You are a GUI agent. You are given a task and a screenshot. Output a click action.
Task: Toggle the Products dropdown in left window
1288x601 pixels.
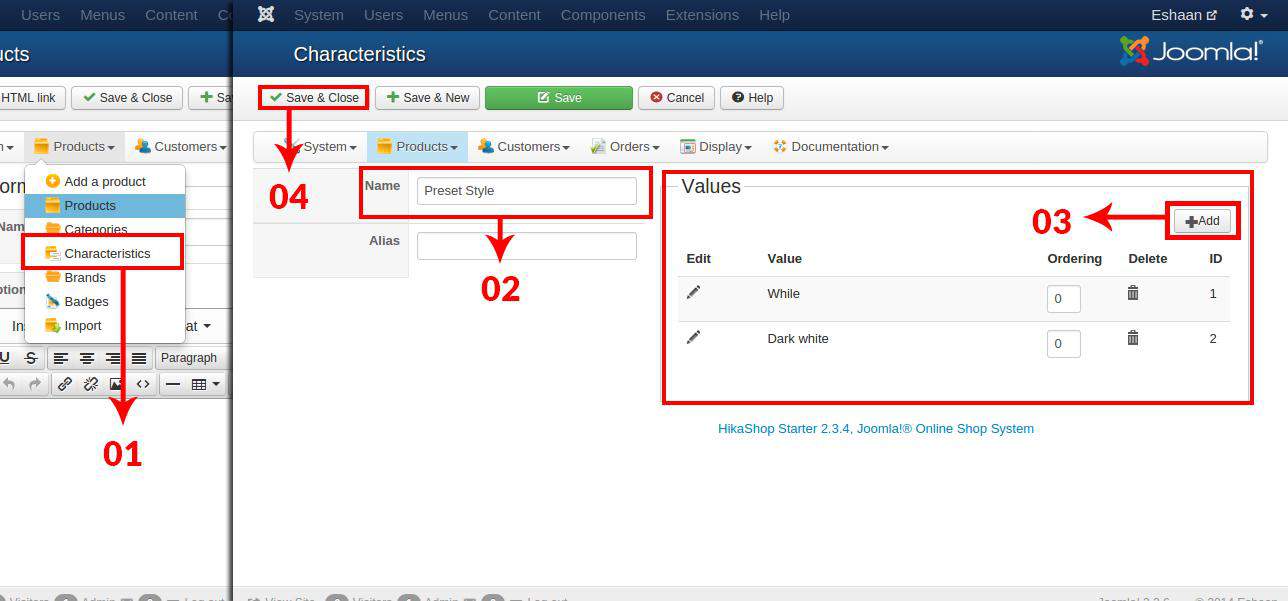[x=74, y=146]
